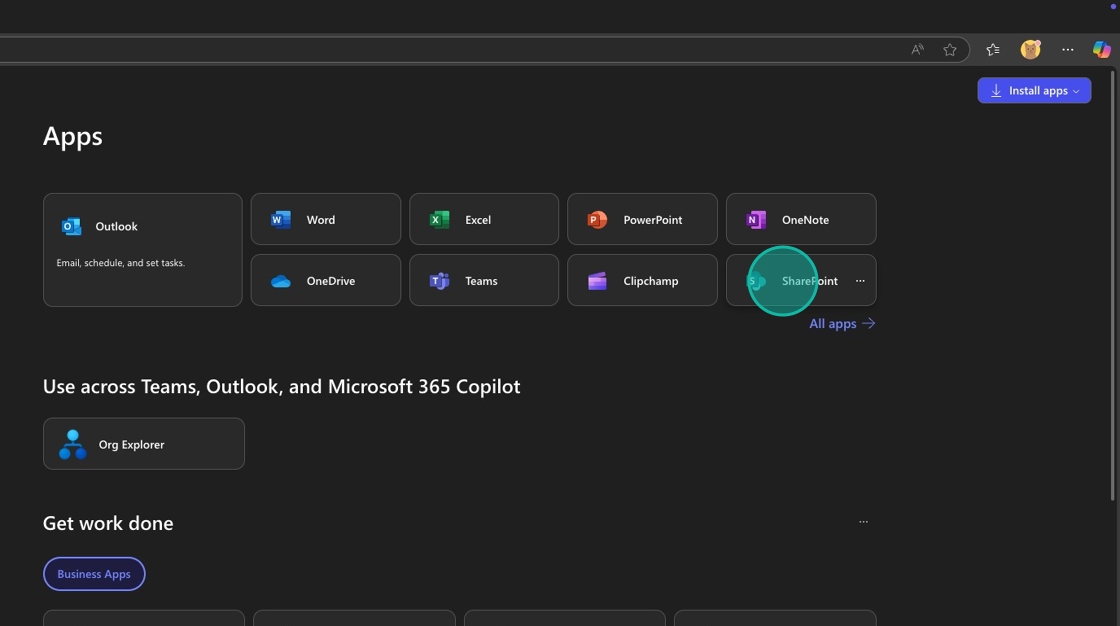
Task: Open Org Explorer
Action: (143, 444)
